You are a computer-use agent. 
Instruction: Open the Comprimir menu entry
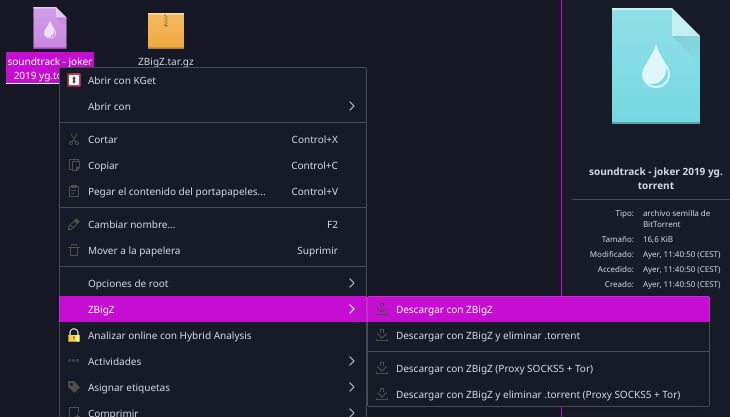(x=213, y=410)
